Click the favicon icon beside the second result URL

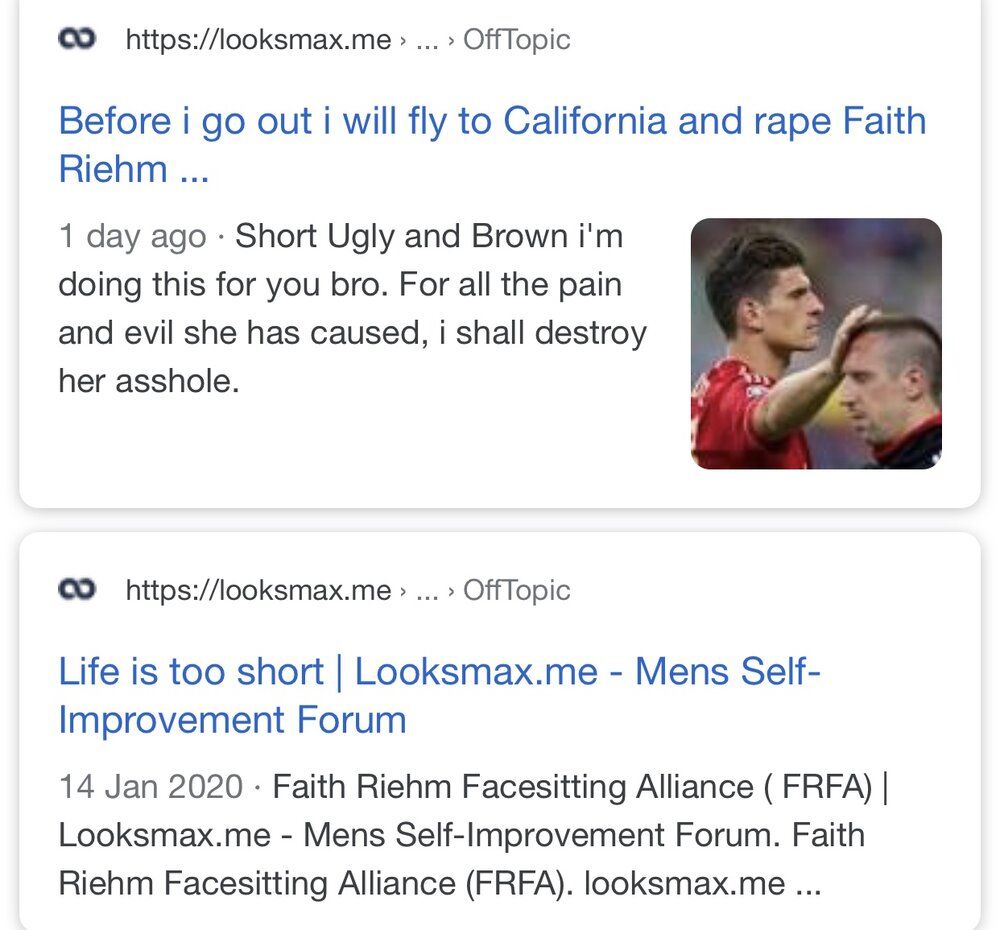[x=76, y=590]
